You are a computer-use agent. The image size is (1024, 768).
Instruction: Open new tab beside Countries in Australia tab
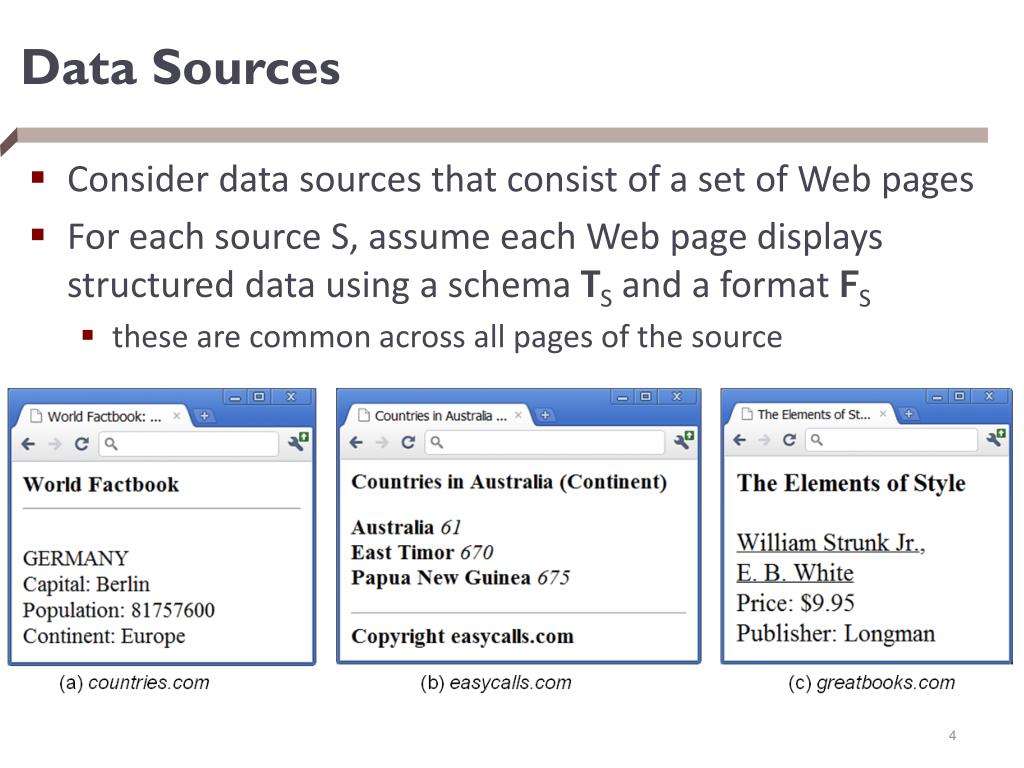[545, 415]
